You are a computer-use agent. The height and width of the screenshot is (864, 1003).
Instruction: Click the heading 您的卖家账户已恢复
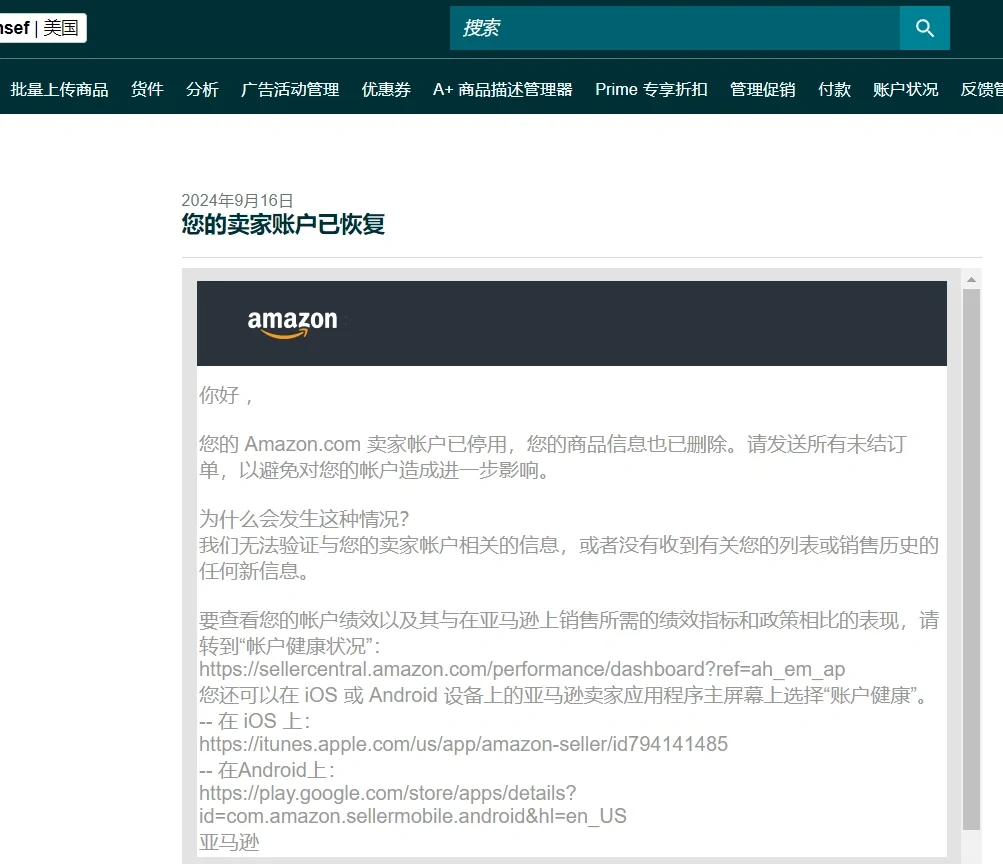(x=283, y=224)
